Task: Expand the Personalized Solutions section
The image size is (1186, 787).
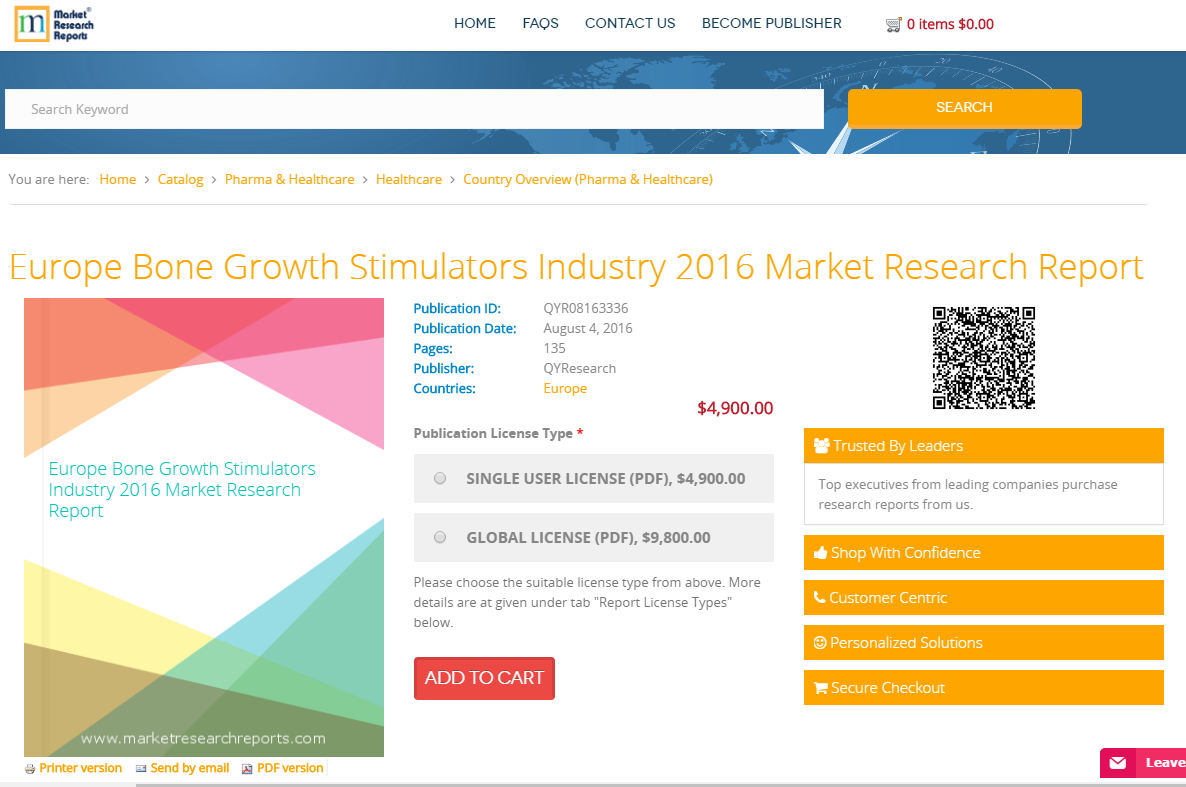Action: (983, 642)
